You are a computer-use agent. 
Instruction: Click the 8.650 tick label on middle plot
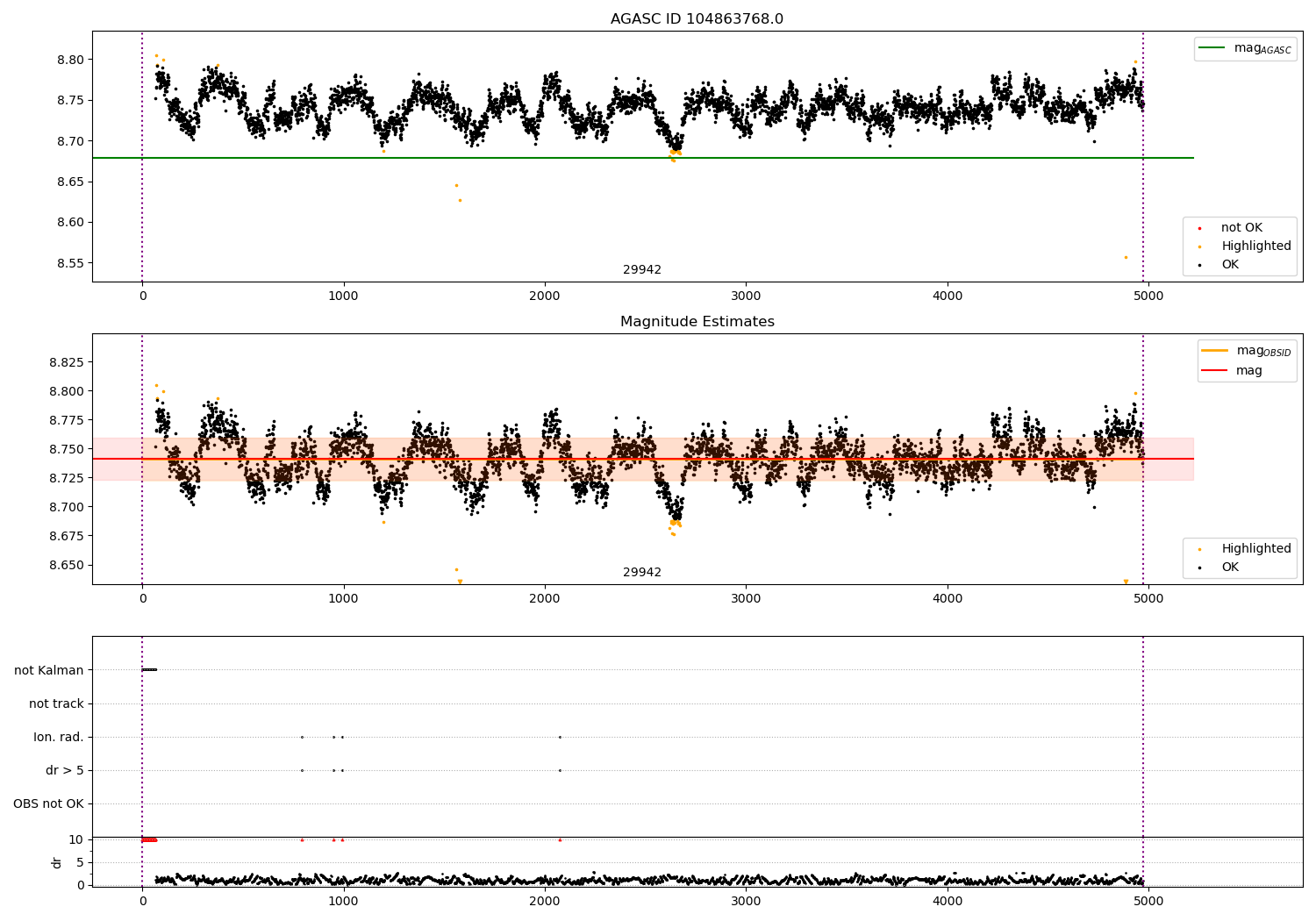pos(68,565)
